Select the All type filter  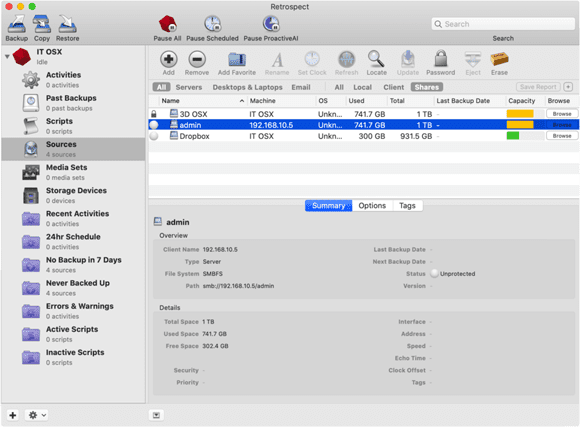coord(161,87)
